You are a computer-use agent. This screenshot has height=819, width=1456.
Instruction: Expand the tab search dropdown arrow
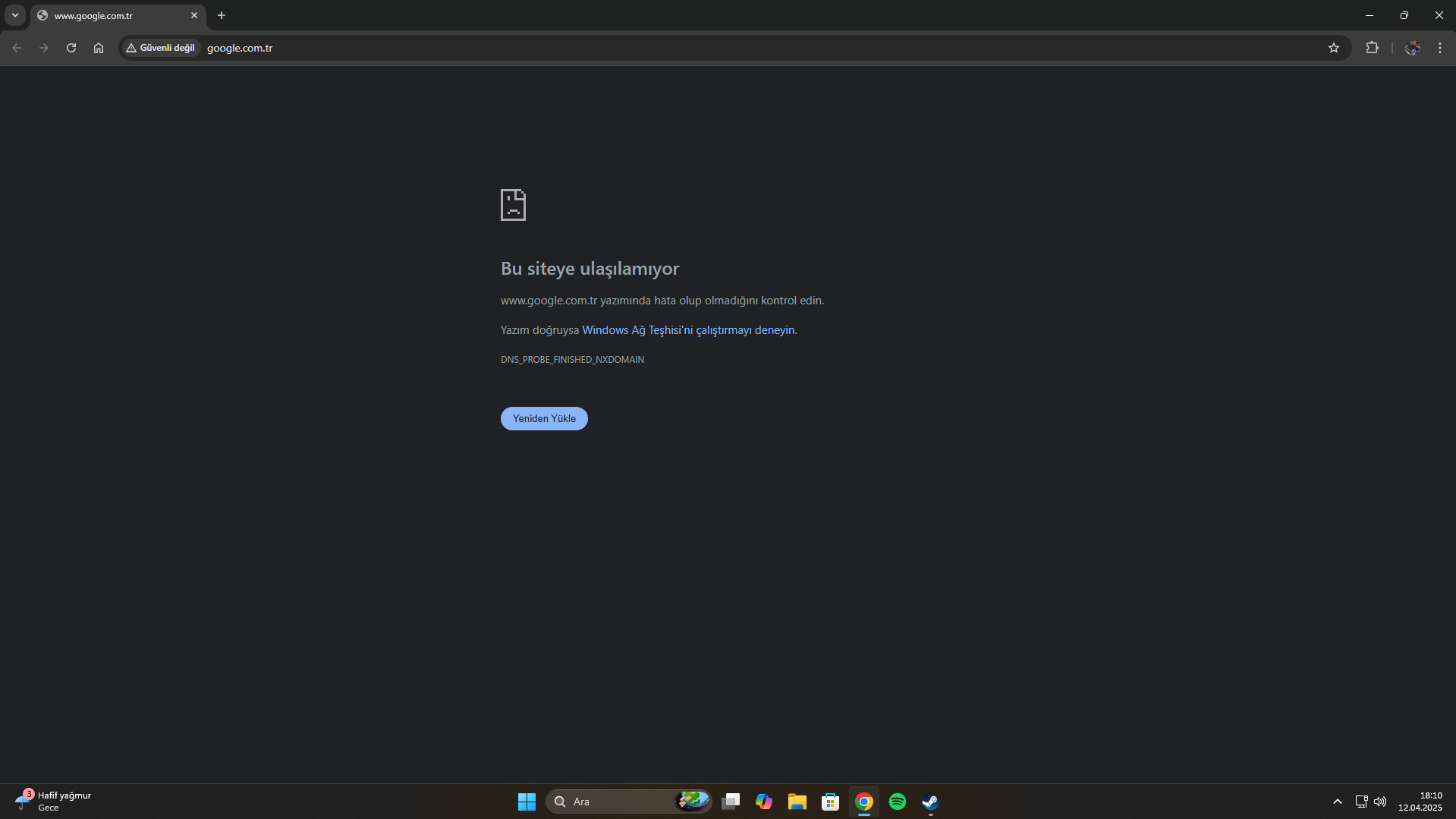(15, 15)
